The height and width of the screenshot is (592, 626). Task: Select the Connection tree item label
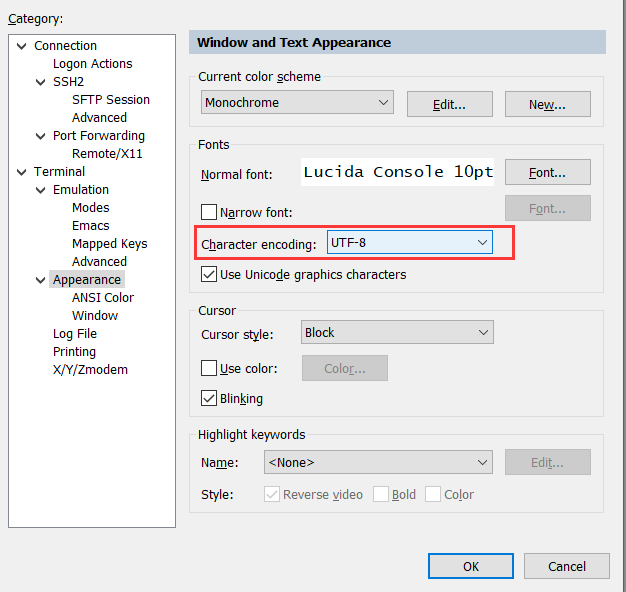(65, 46)
